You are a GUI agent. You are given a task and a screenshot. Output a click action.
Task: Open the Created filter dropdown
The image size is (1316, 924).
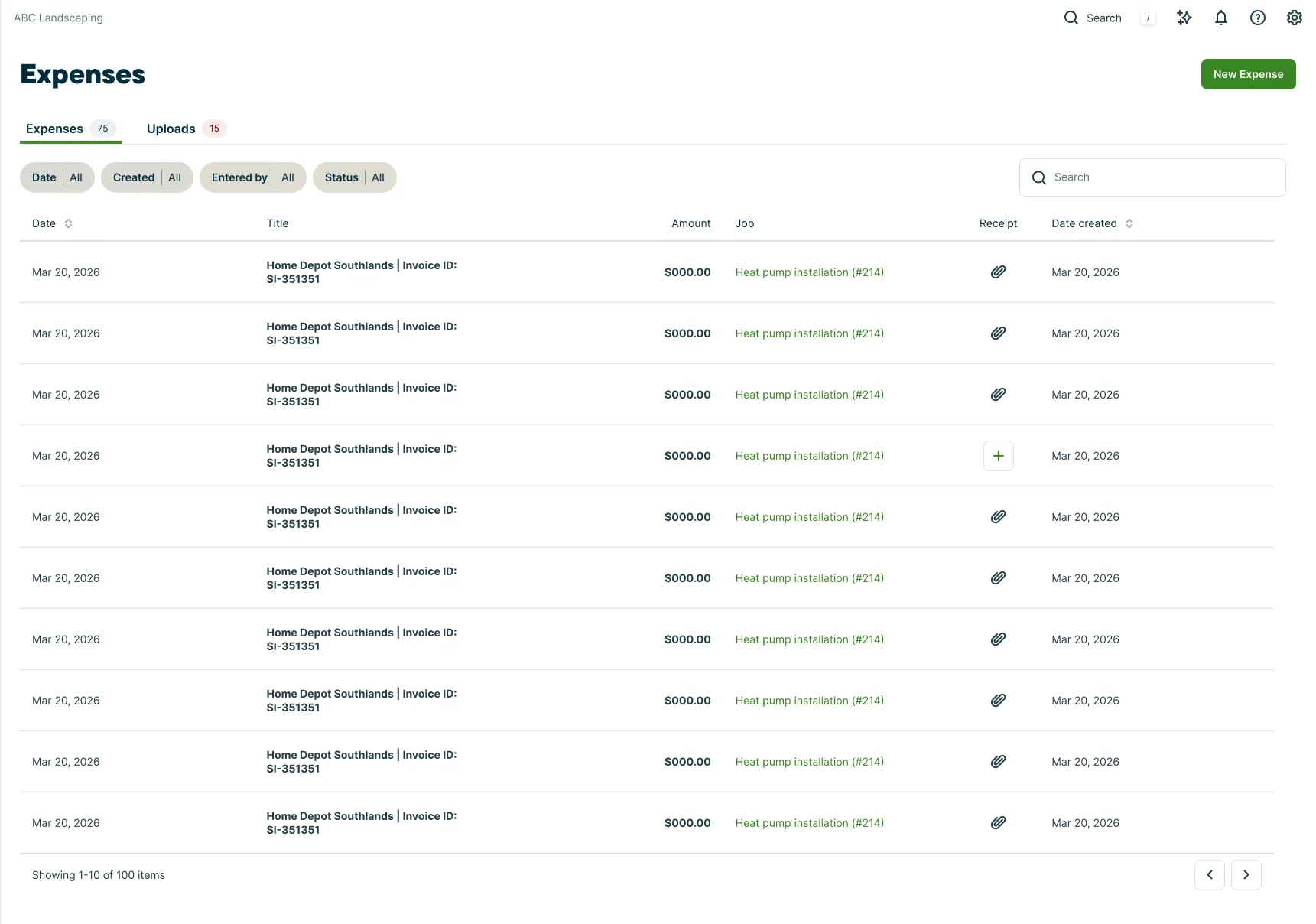coord(147,177)
